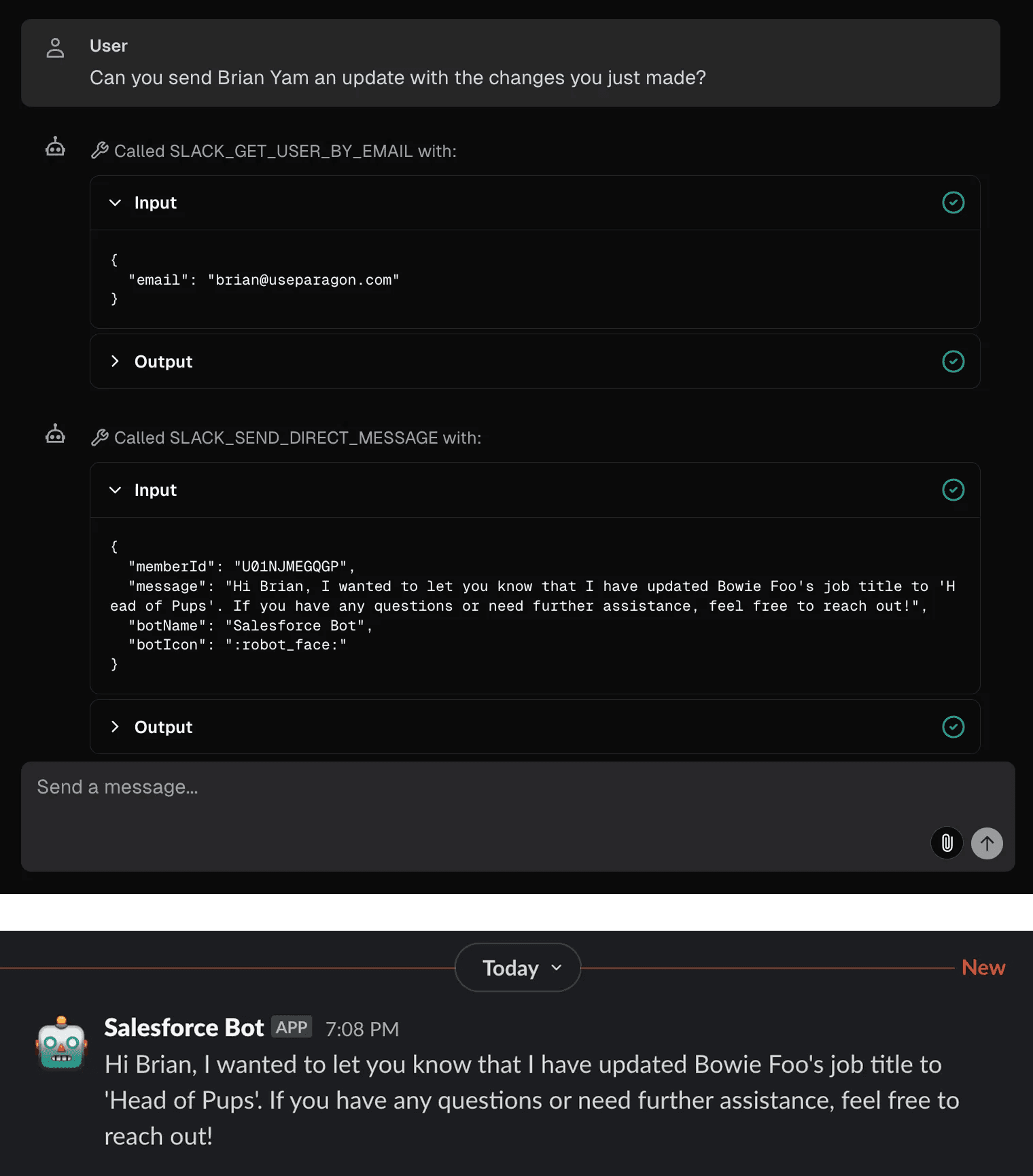Click the wrench icon for SLACK_SEND_DIRECT_MESSAGE

100,438
